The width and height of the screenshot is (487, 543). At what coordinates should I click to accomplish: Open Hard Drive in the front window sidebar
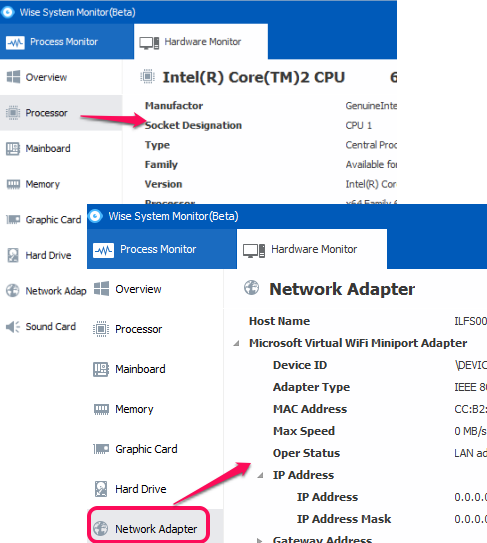tap(155, 489)
